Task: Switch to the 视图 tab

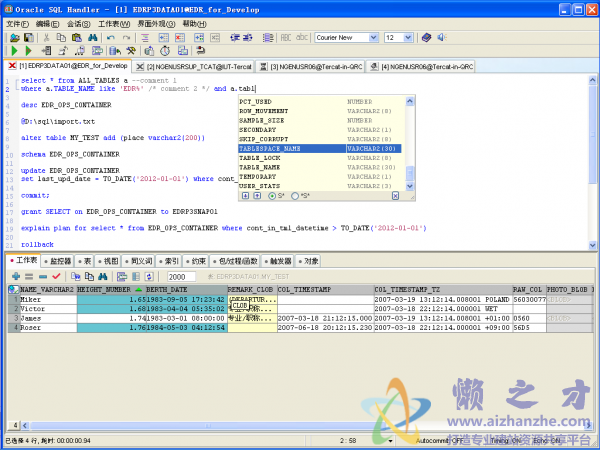Action: pyautogui.click(x=108, y=261)
